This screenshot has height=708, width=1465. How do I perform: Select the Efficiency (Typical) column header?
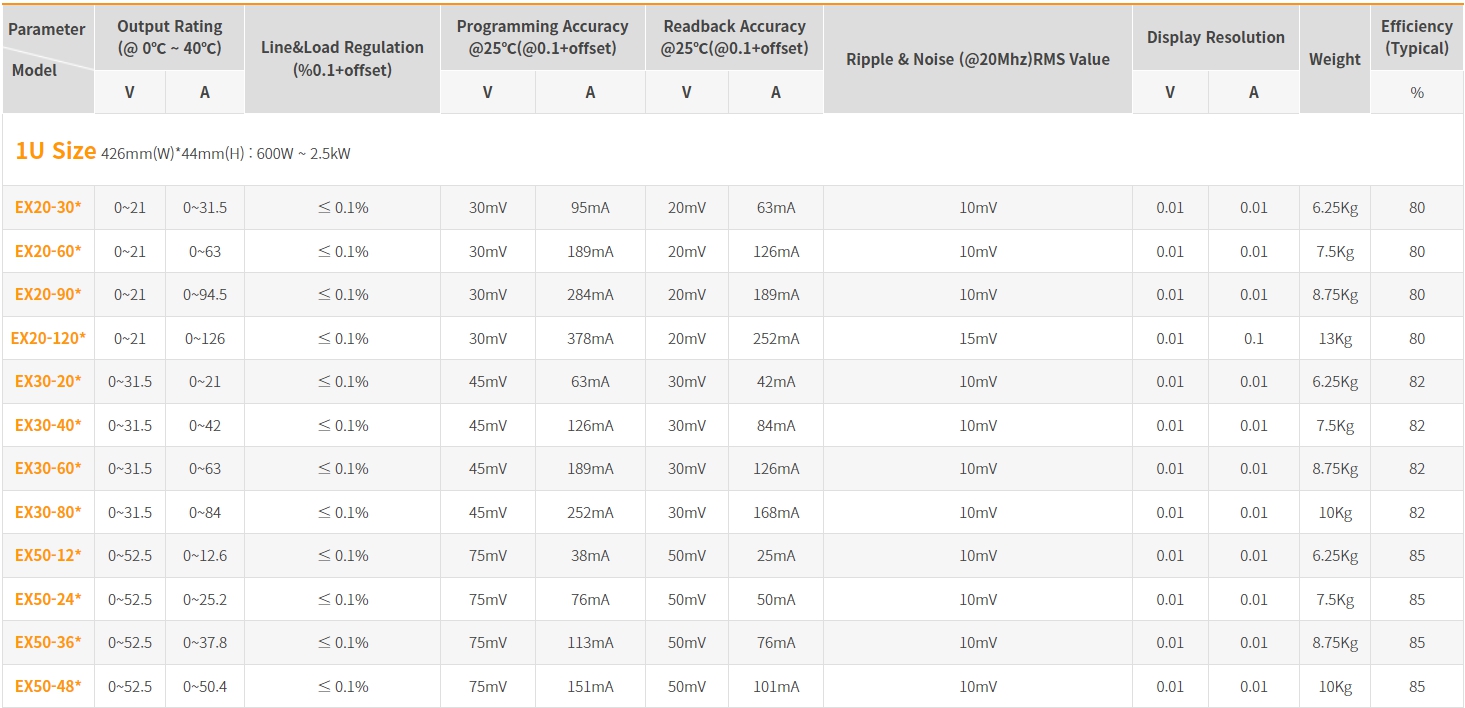1416,37
